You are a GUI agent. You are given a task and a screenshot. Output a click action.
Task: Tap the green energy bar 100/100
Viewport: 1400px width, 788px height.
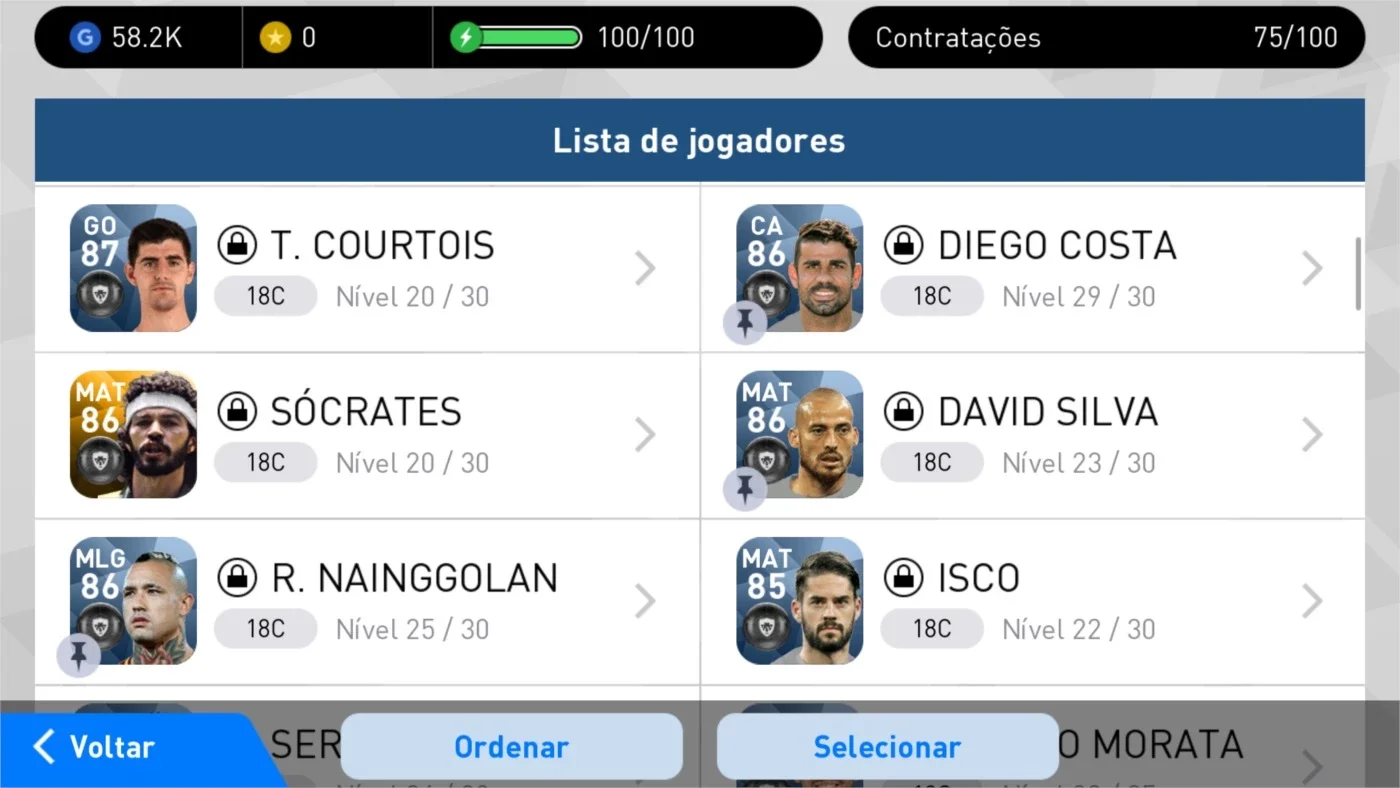531,38
